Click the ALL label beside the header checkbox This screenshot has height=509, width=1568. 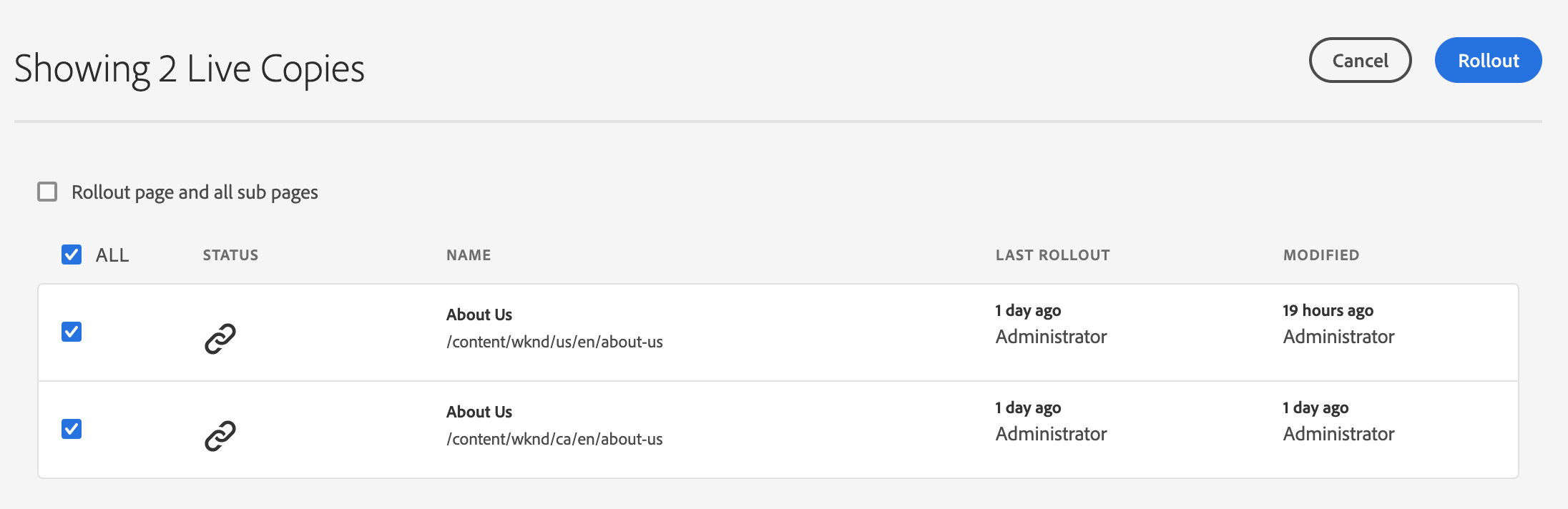pos(112,255)
